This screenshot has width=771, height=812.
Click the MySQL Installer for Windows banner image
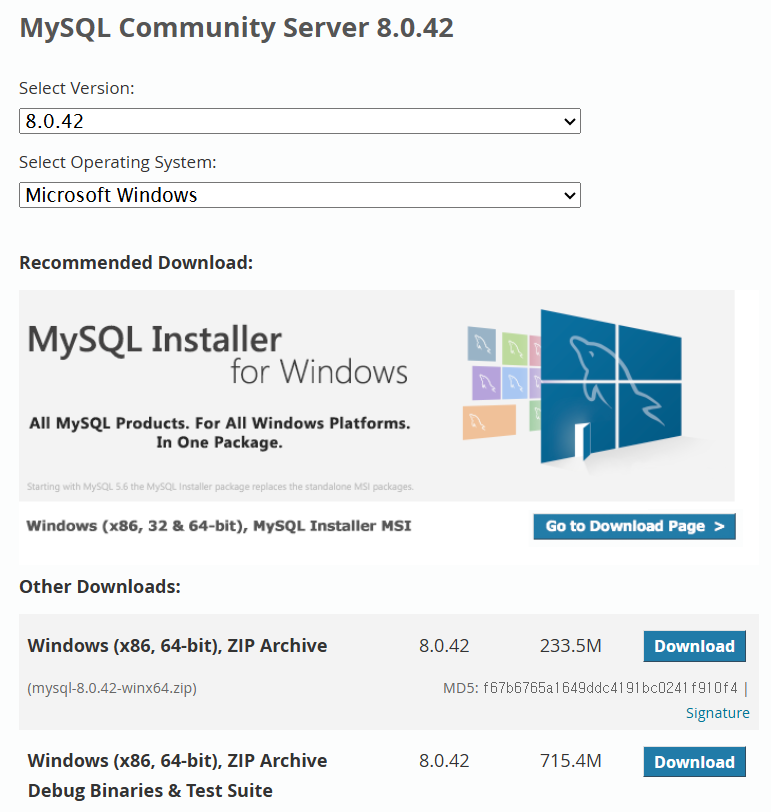[376, 396]
